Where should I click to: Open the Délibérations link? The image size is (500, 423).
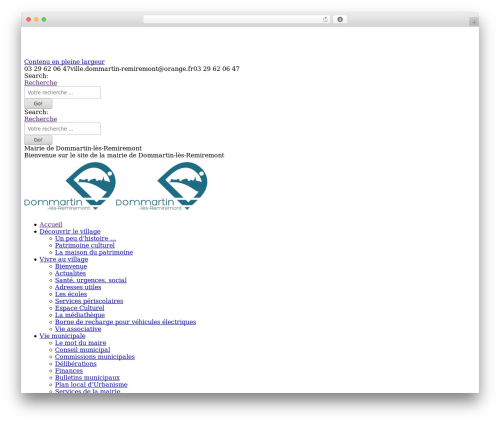(76, 365)
